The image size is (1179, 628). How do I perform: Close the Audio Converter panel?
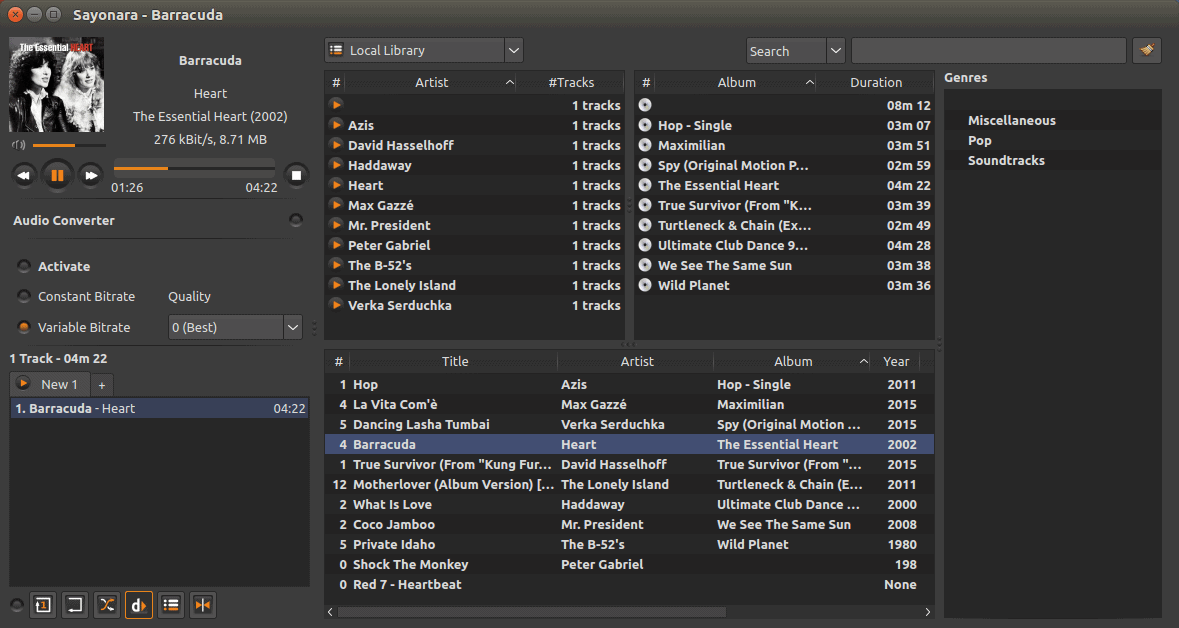(x=296, y=220)
